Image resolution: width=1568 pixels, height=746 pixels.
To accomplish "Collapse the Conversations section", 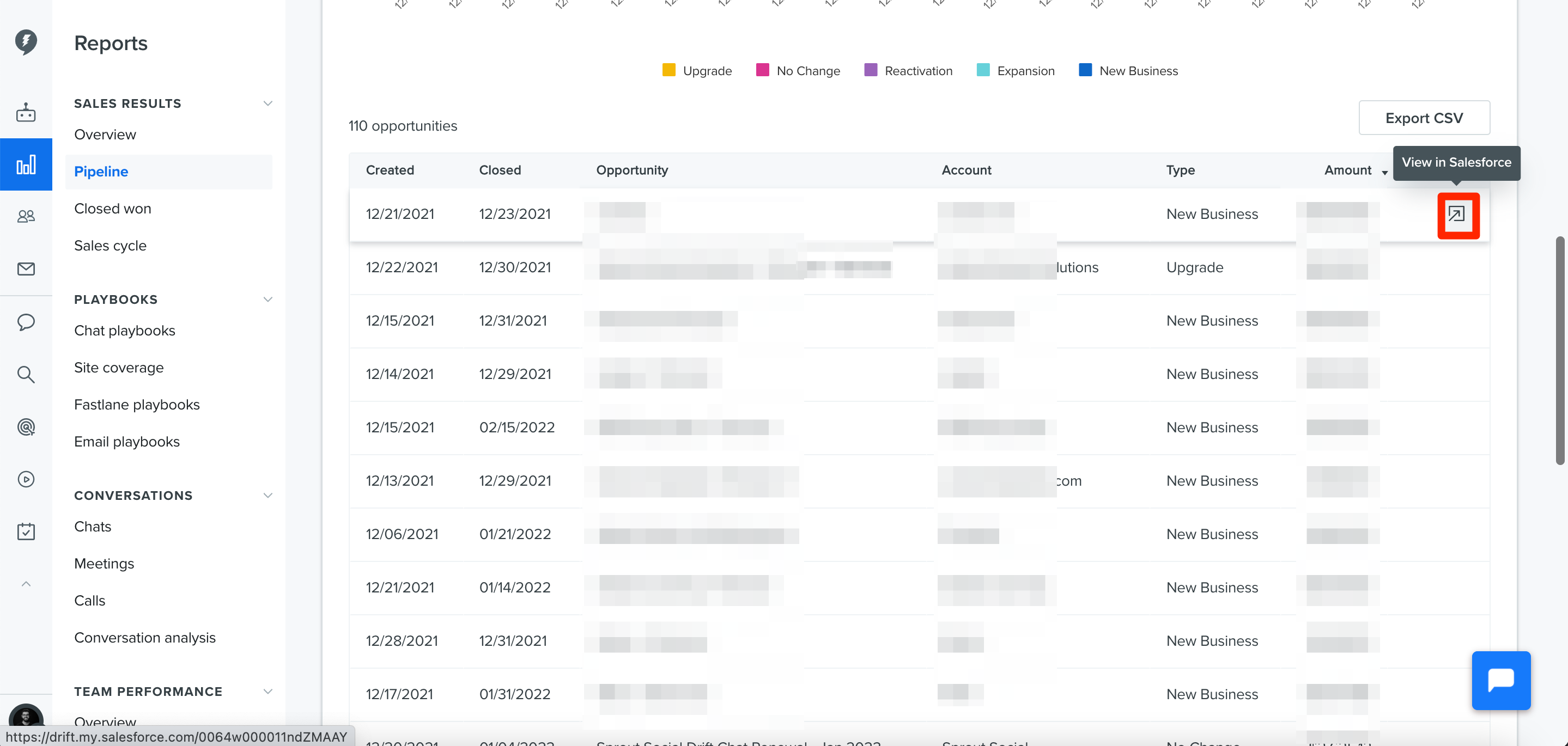I will click(267, 496).
